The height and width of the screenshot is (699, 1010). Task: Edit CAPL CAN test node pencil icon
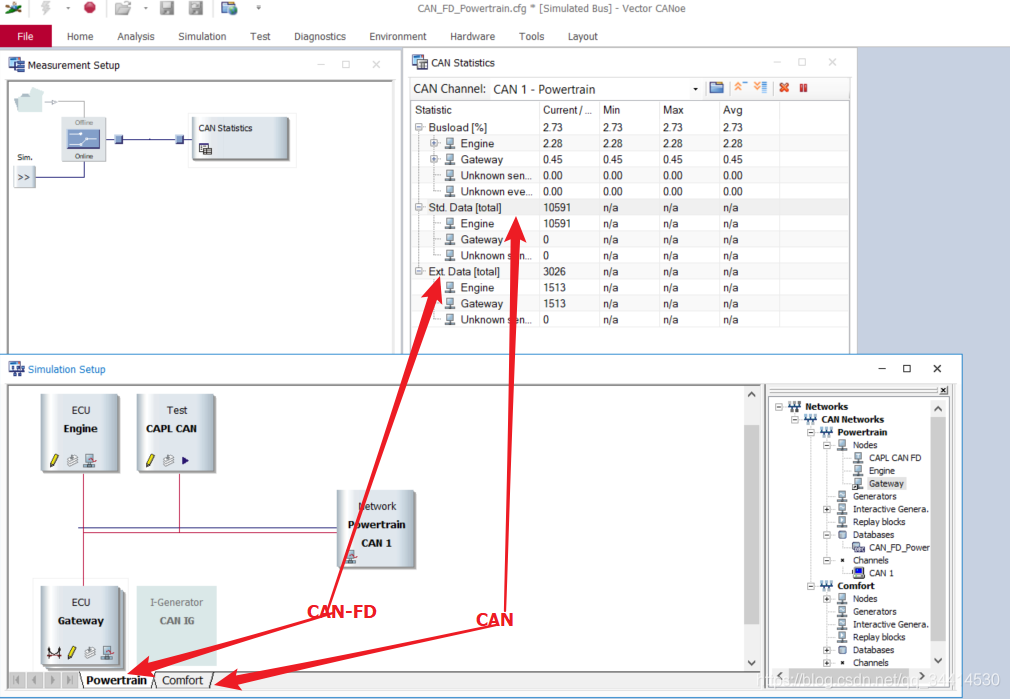coord(150,460)
